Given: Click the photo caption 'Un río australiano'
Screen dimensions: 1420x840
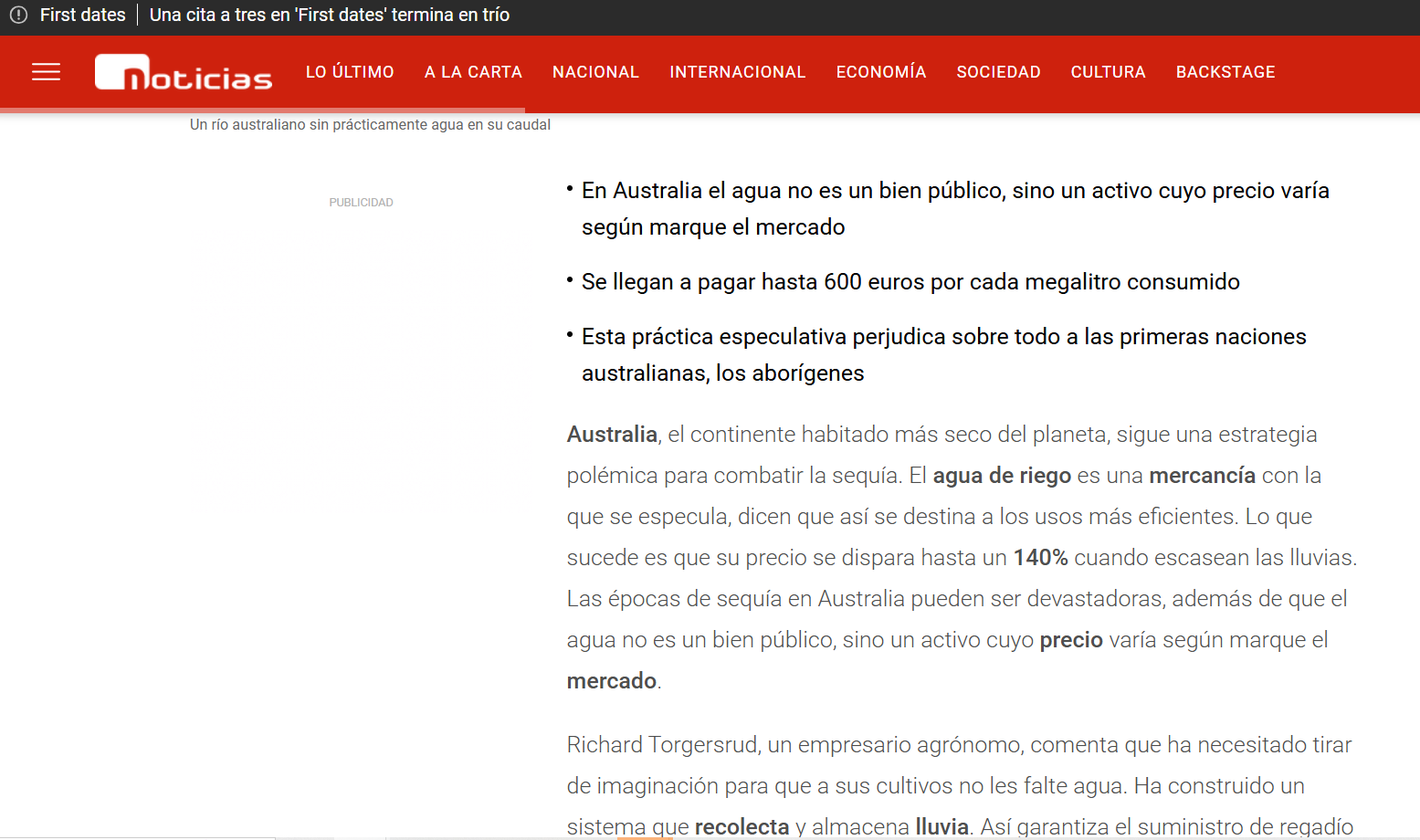Looking at the screenshot, I should (x=370, y=124).
